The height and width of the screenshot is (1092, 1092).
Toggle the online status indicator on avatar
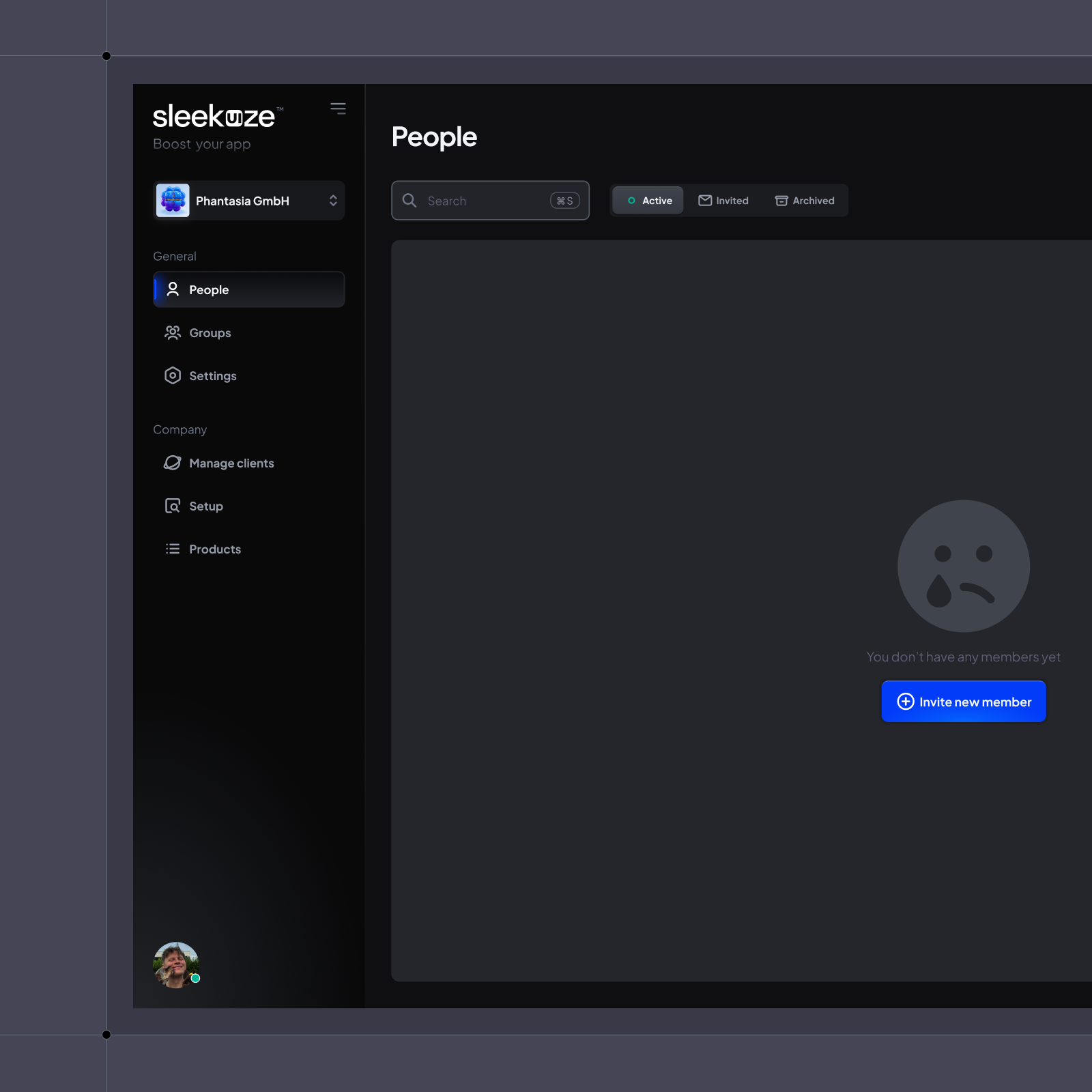point(196,978)
